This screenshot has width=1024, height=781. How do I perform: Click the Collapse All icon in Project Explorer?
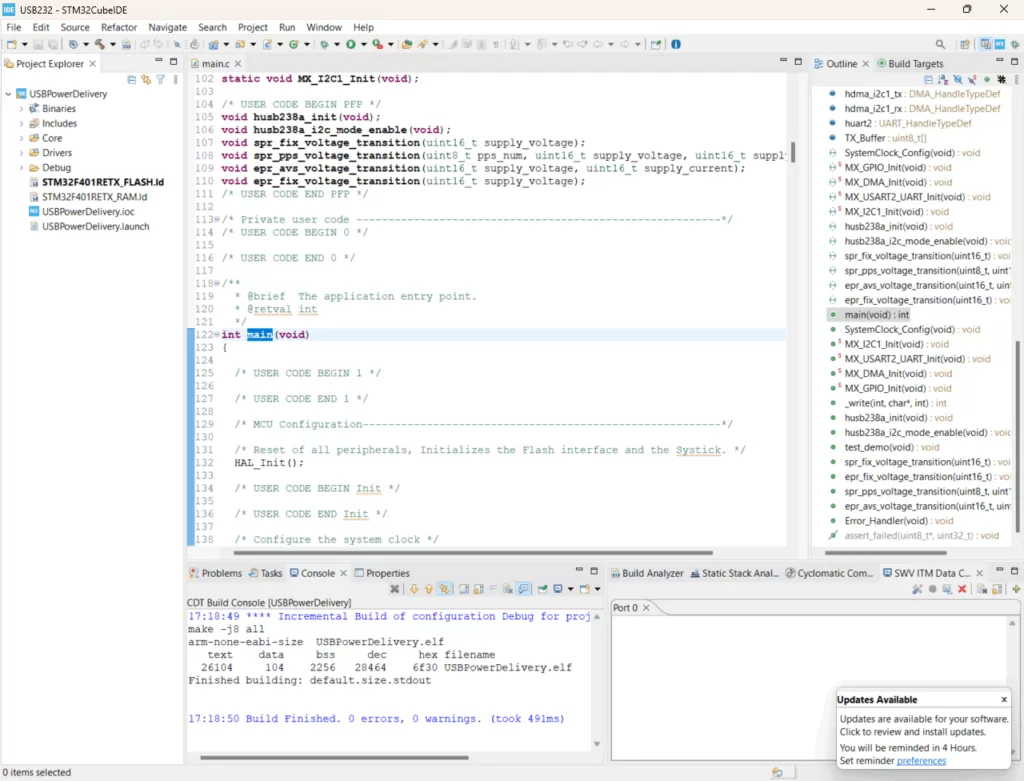pyautogui.click(x=131, y=80)
